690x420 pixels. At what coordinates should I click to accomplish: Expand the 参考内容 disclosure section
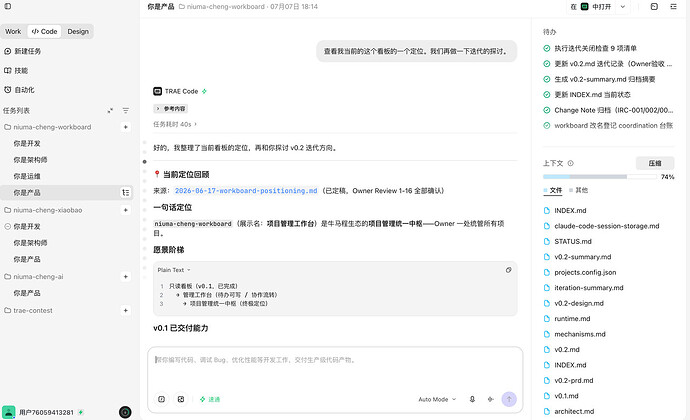point(171,108)
